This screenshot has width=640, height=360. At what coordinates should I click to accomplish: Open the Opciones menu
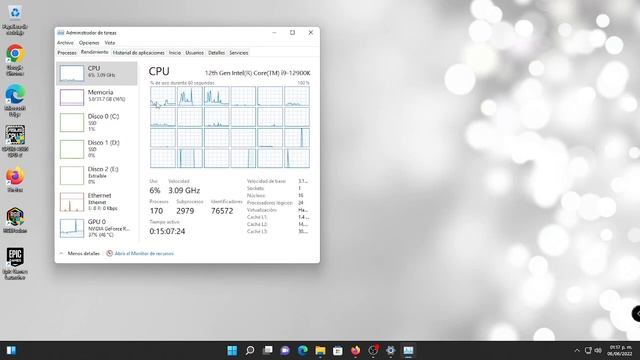coord(89,42)
